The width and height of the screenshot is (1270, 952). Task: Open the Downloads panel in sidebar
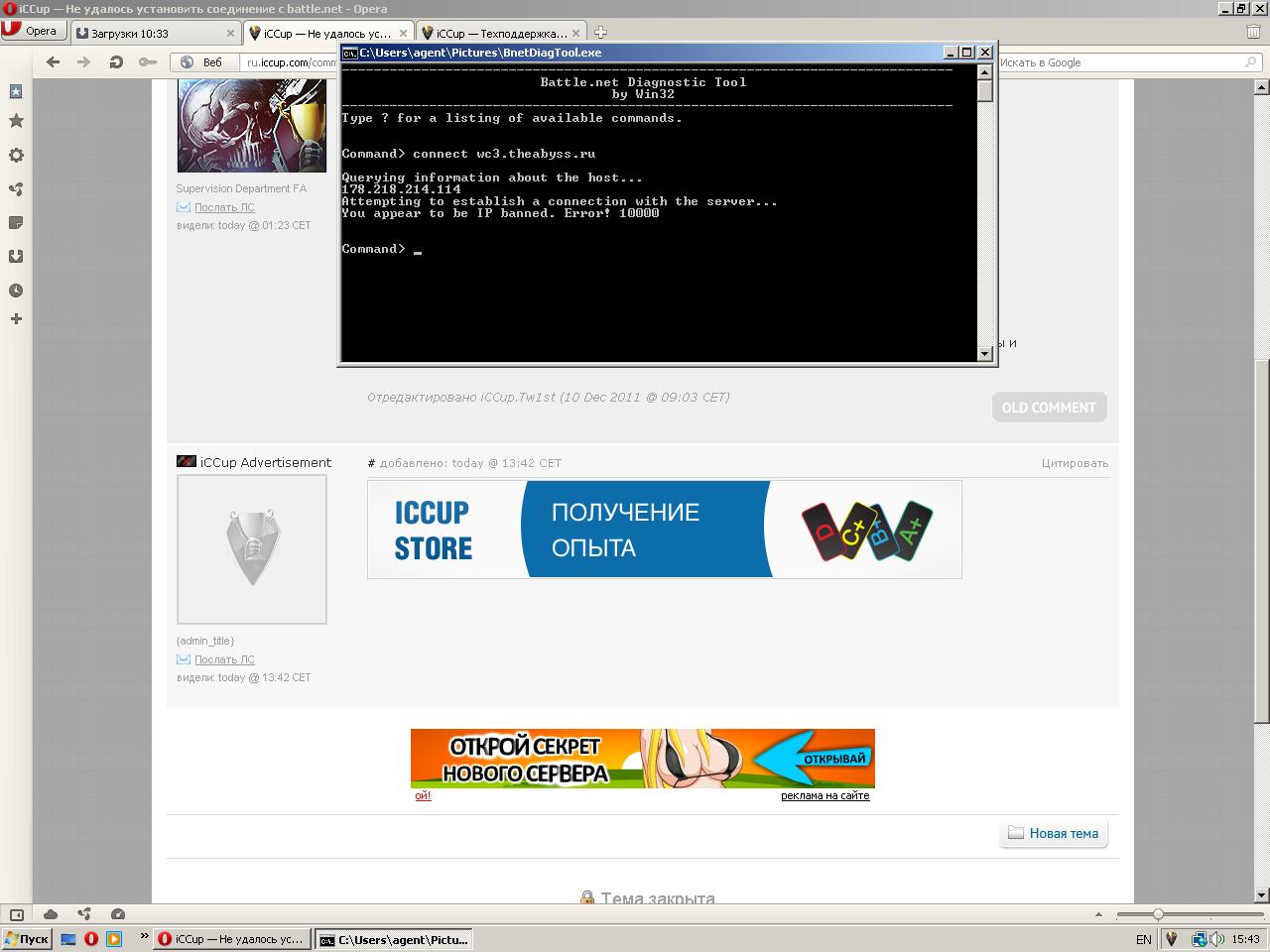16,256
